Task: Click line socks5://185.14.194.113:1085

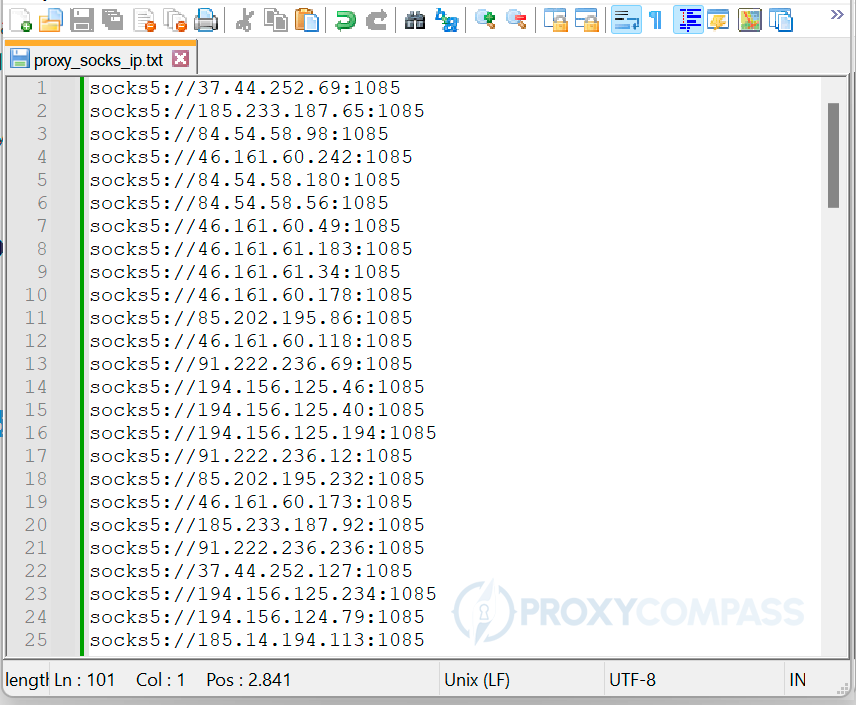Action: [x=257, y=639]
